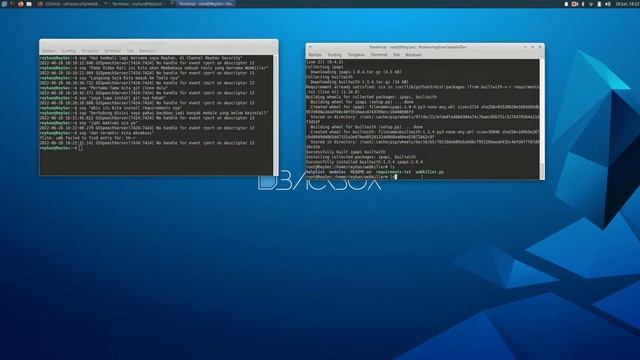Screen dimensions: 640x360
Task: Open Tab menu in the left terminal
Action: pos(130,51)
